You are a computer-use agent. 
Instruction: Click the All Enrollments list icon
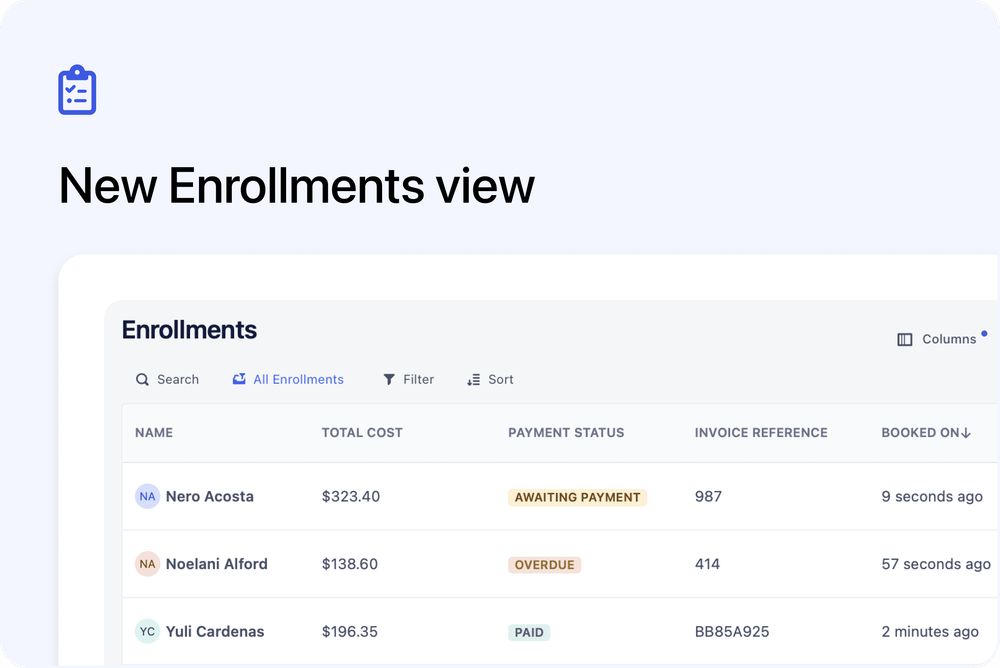(238, 379)
